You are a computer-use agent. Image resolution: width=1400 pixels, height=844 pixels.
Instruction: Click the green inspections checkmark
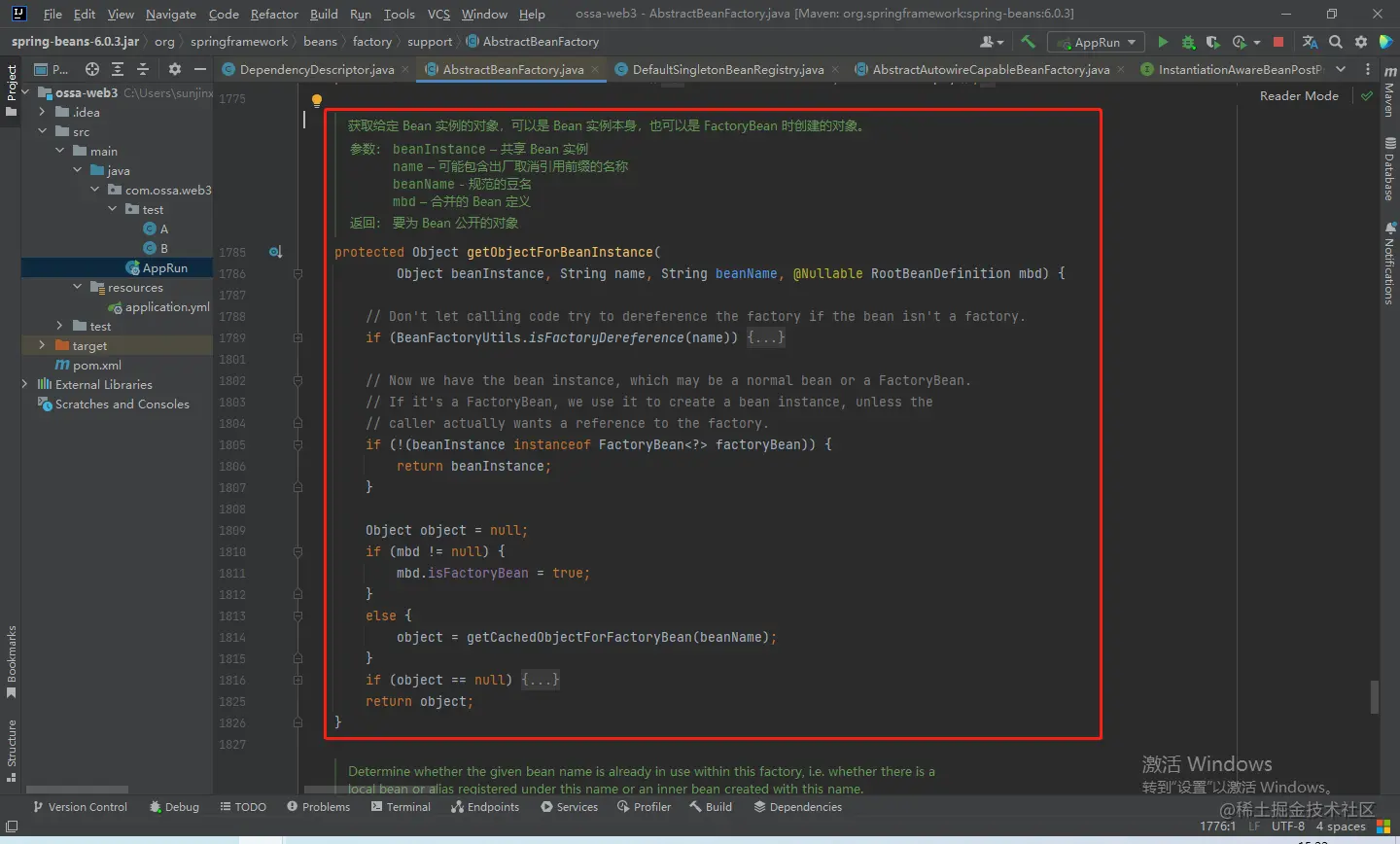(1367, 95)
